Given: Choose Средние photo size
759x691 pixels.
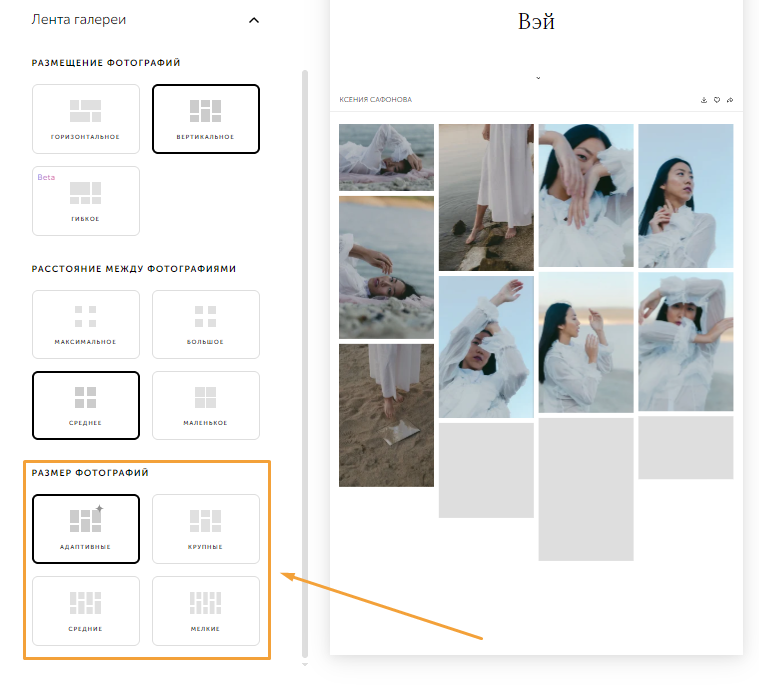Looking at the screenshot, I should point(86,611).
